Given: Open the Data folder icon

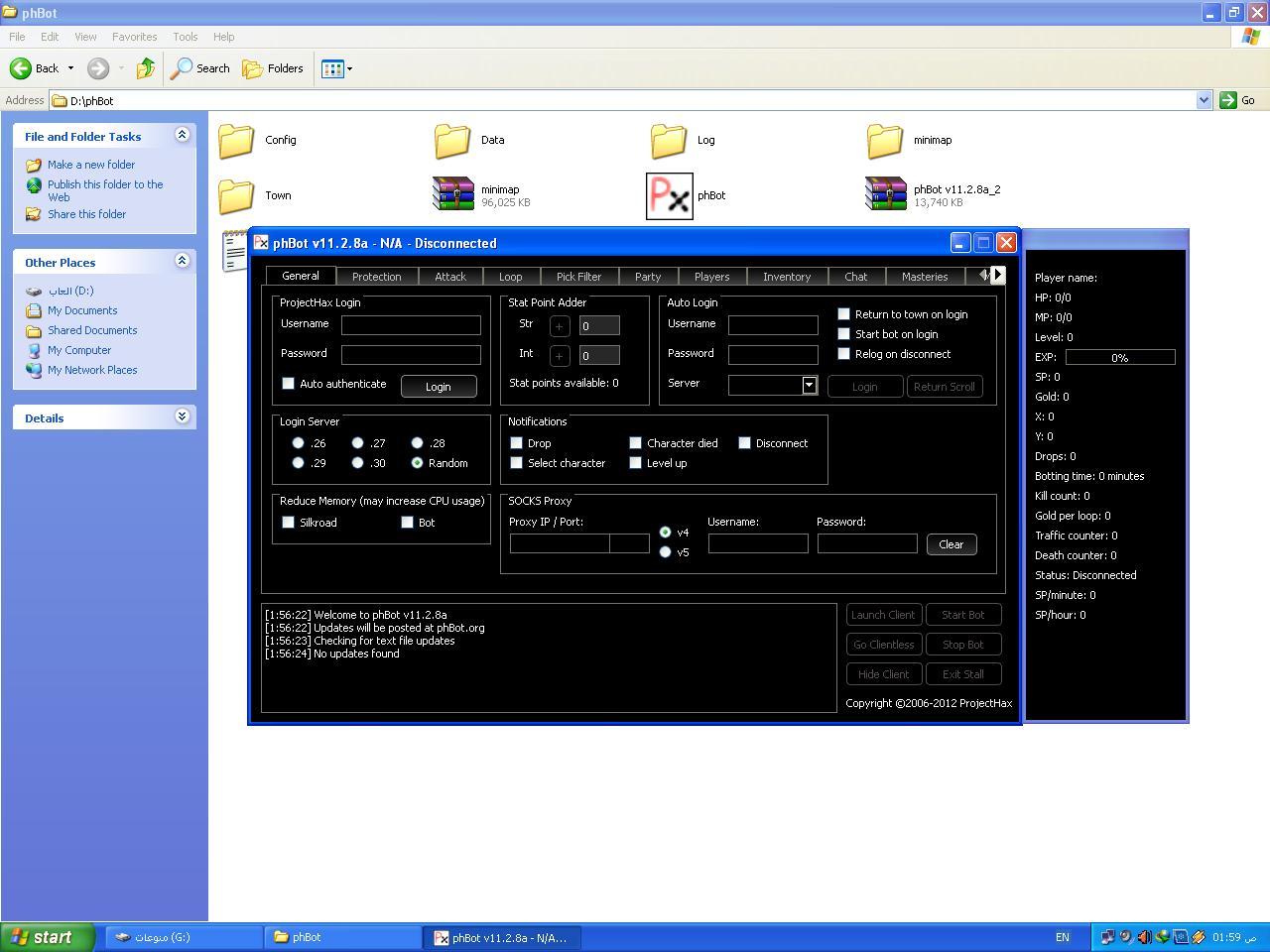Looking at the screenshot, I should pyautogui.click(x=452, y=140).
